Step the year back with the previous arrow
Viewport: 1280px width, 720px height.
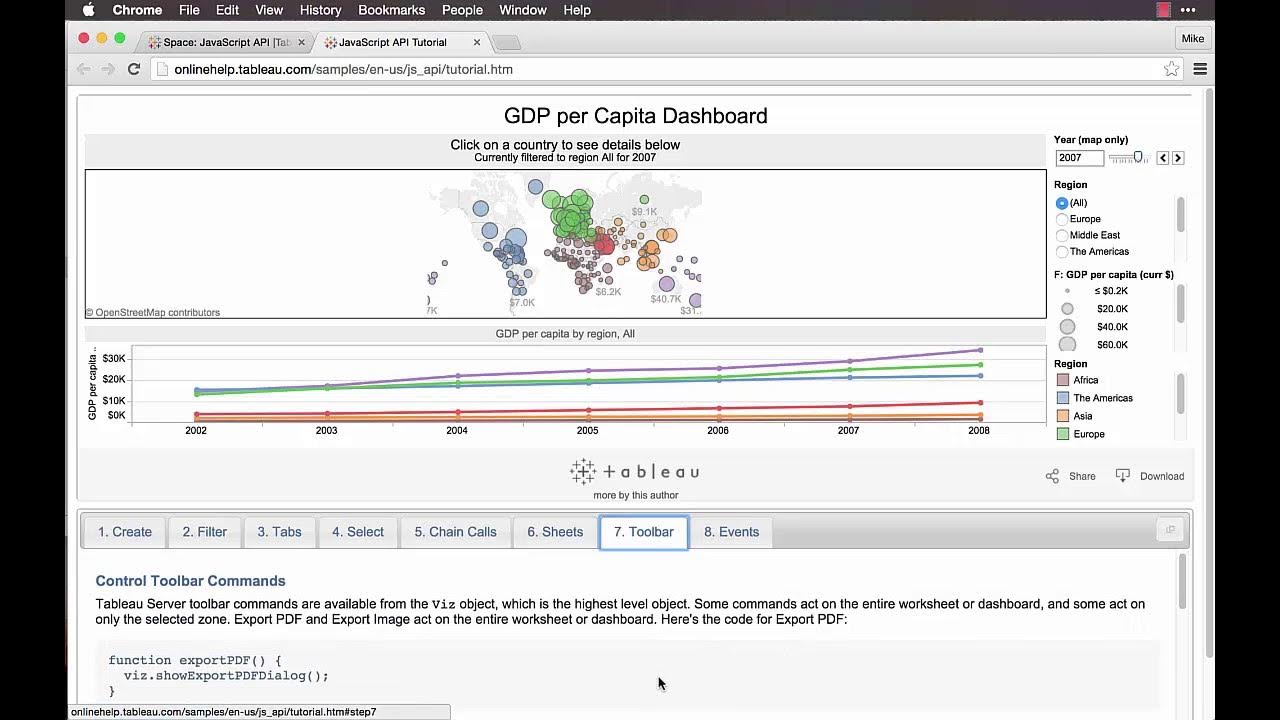click(x=1162, y=158)
